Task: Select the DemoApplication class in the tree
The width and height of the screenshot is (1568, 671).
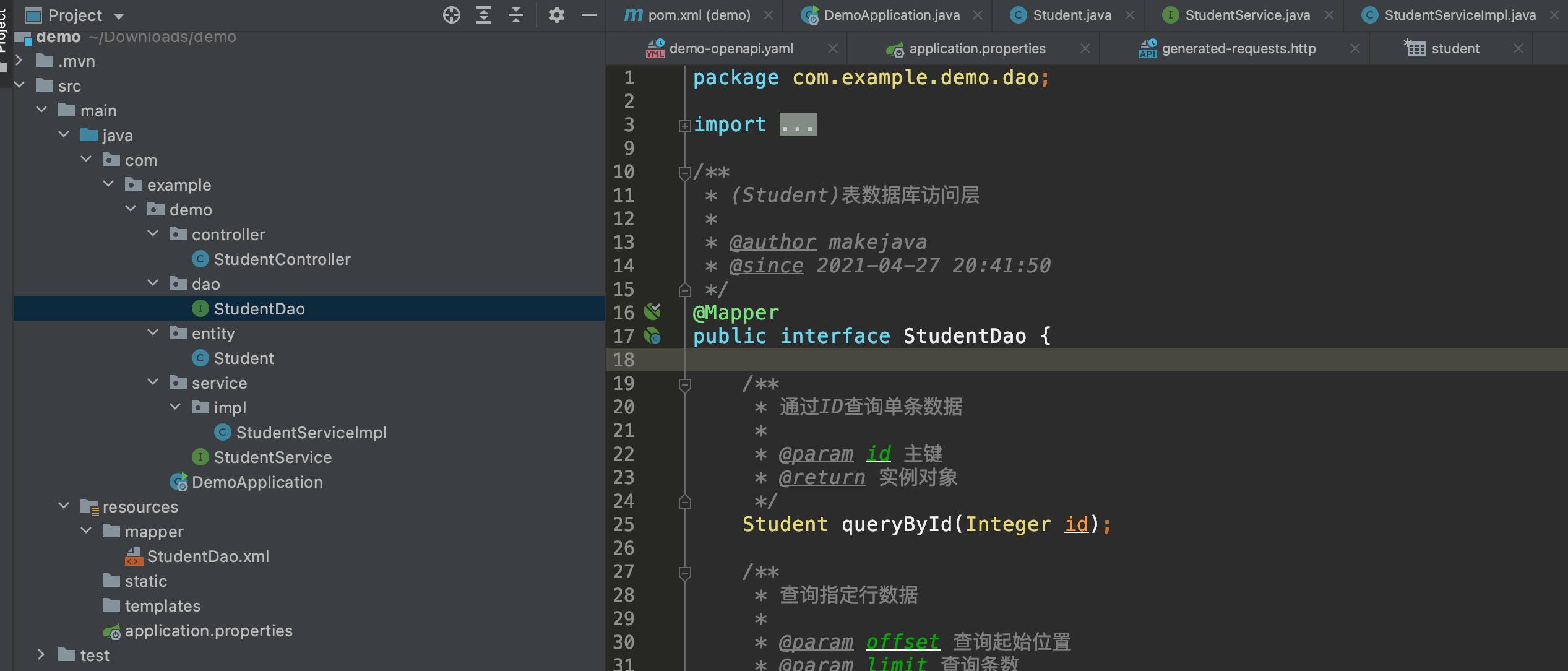Action: (x=257, y=482)
